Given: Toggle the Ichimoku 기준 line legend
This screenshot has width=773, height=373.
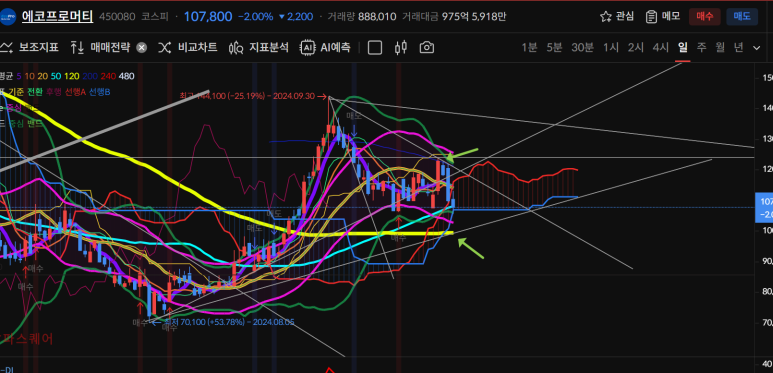Looking at the screenshot, I should pos(15,92).
